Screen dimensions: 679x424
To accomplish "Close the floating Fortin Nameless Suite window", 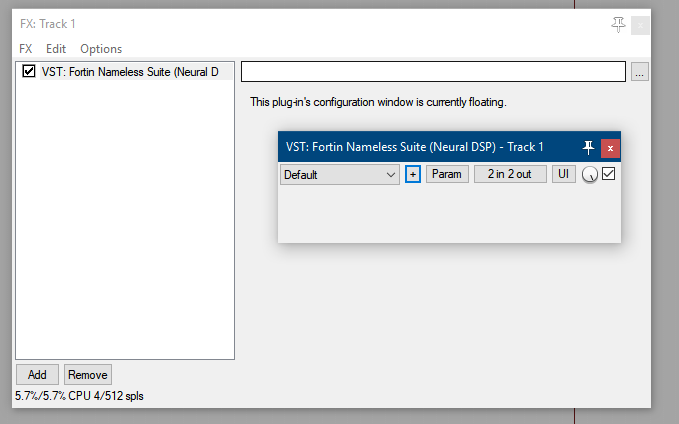I will click(x=610, y=147).
